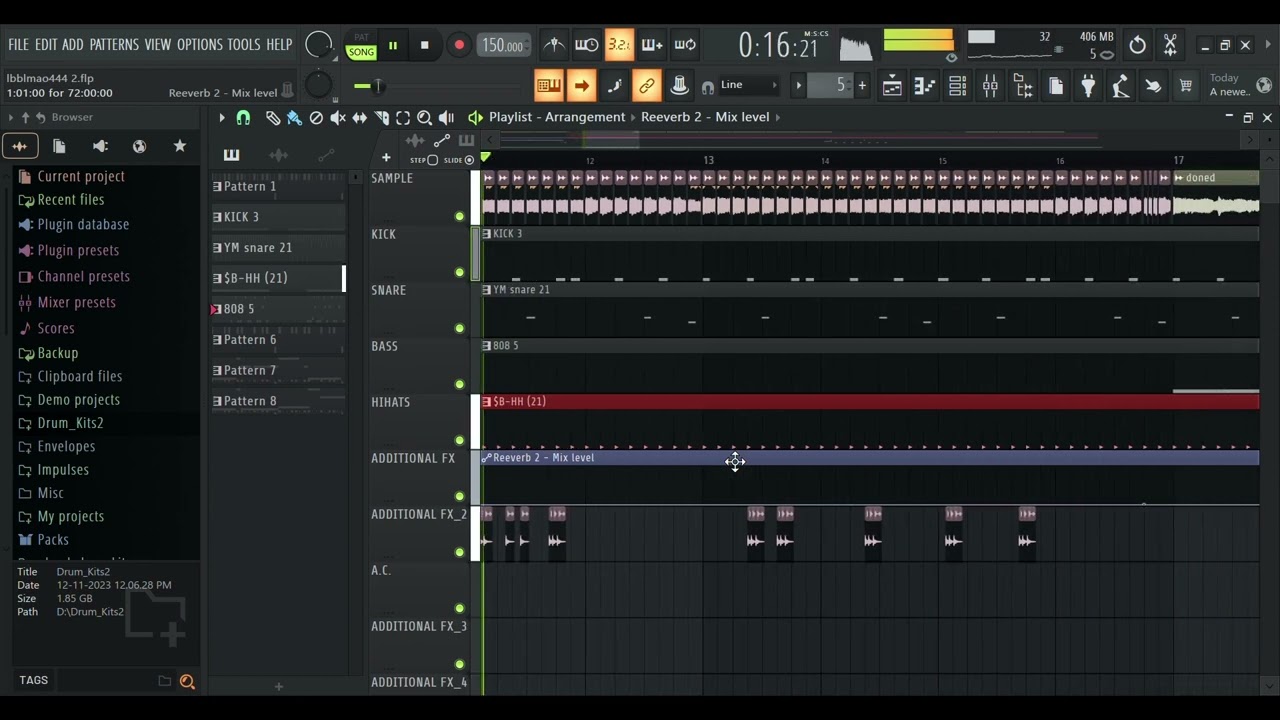The height and width of the screenshot is (720, 1280).
Task: Click the time display 0:16:21
Action: (x=778, y=45)
